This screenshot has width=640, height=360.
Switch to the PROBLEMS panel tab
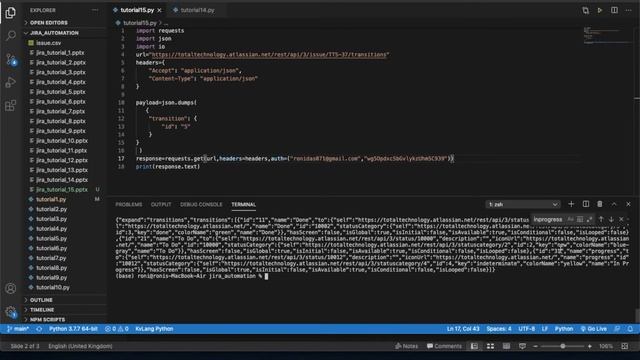tap(129, 204)
